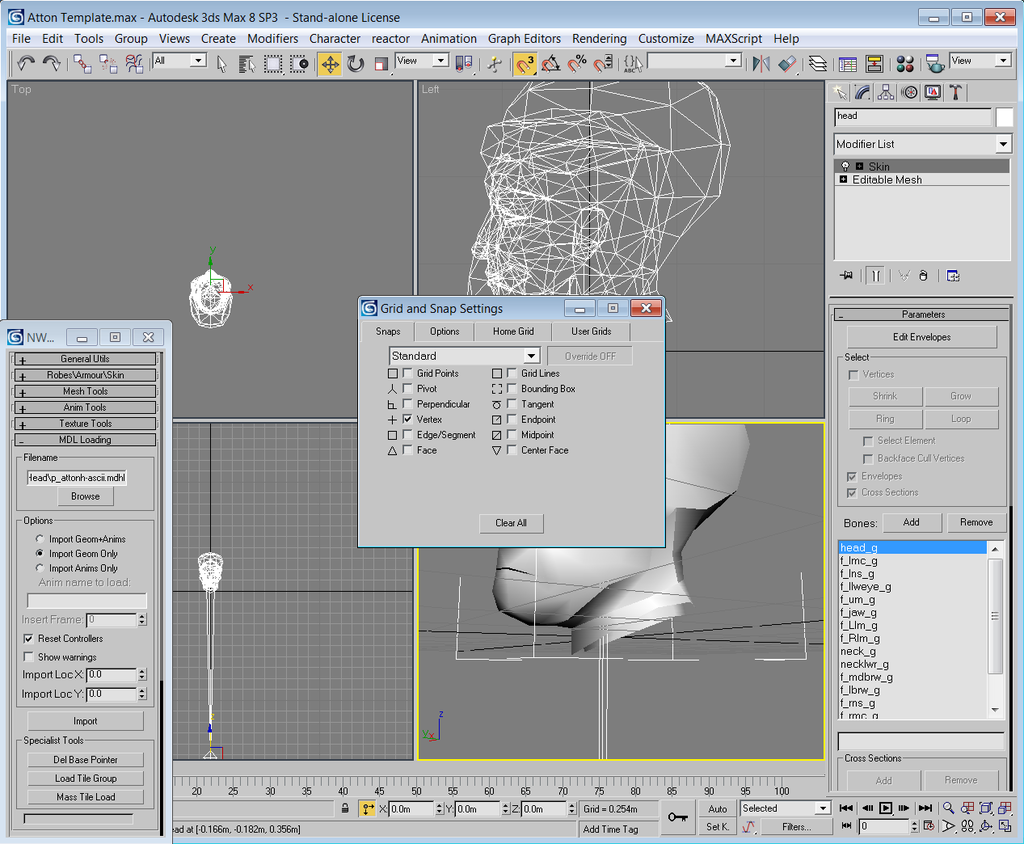Image resolution: width=1024 pixels, height=844 pixels.
Task: Select Import Geom+Anims radio button
Action: [x=40, y=539]
